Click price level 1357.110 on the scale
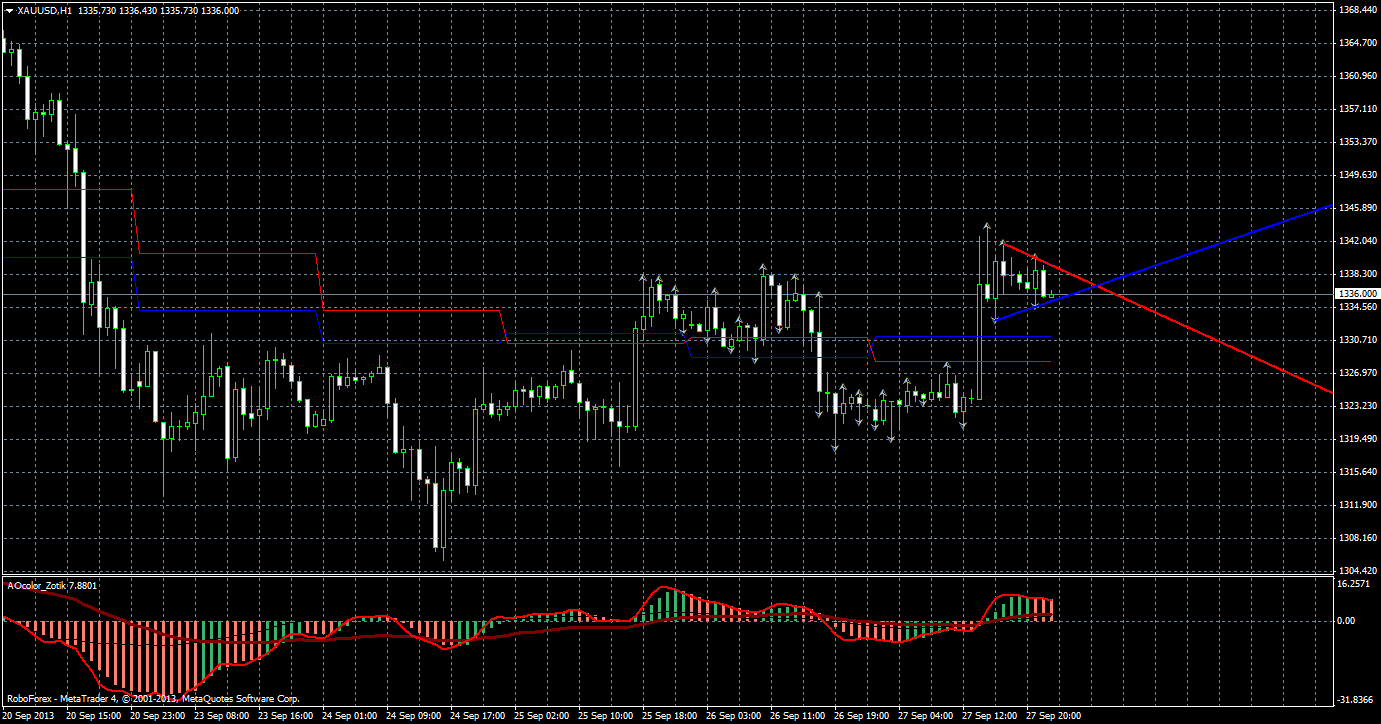Image resolution: width=1381 pixels, height=724 pixels. coord(1356,109)
